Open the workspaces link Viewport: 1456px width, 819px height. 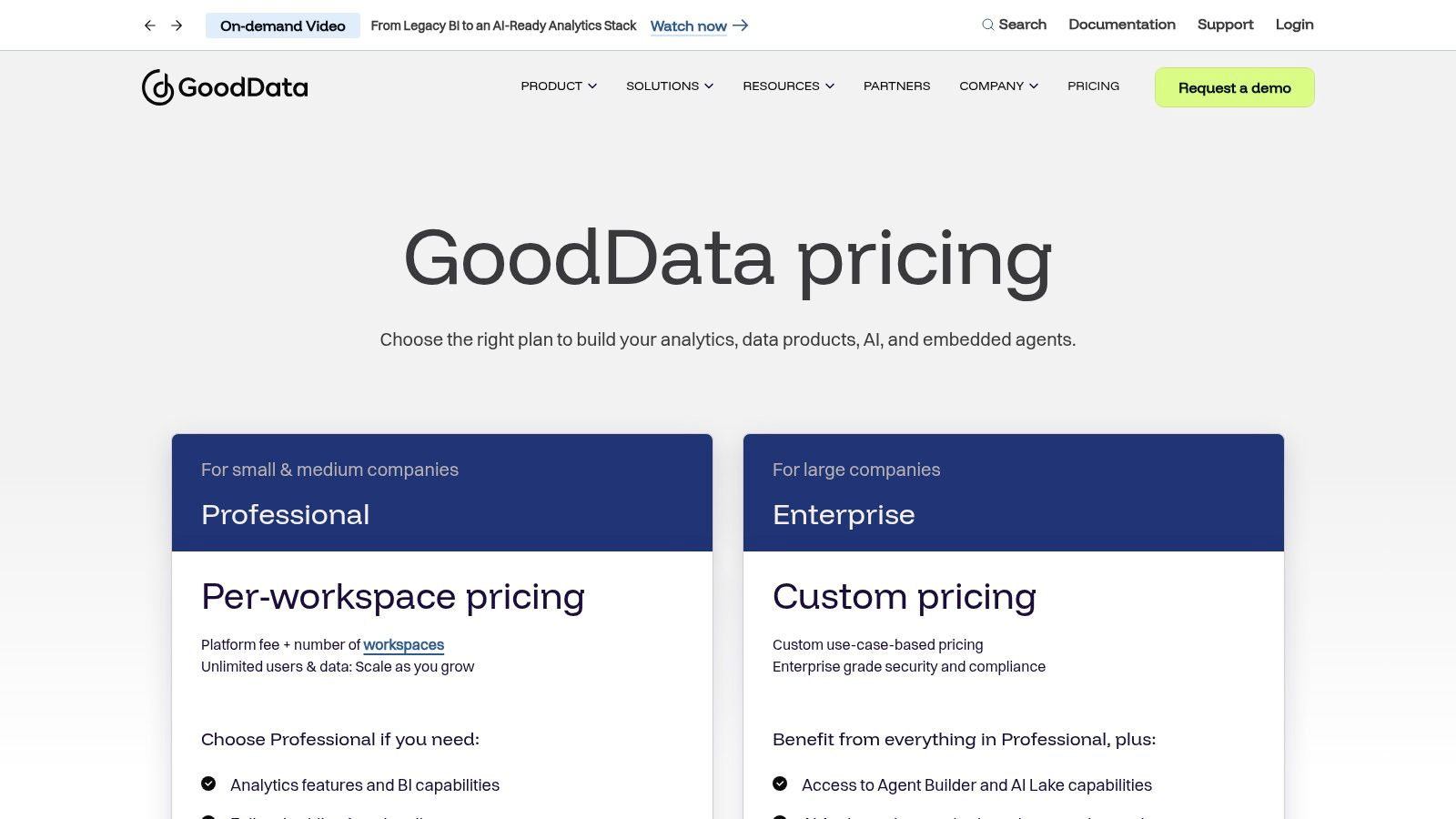[403, 644]
